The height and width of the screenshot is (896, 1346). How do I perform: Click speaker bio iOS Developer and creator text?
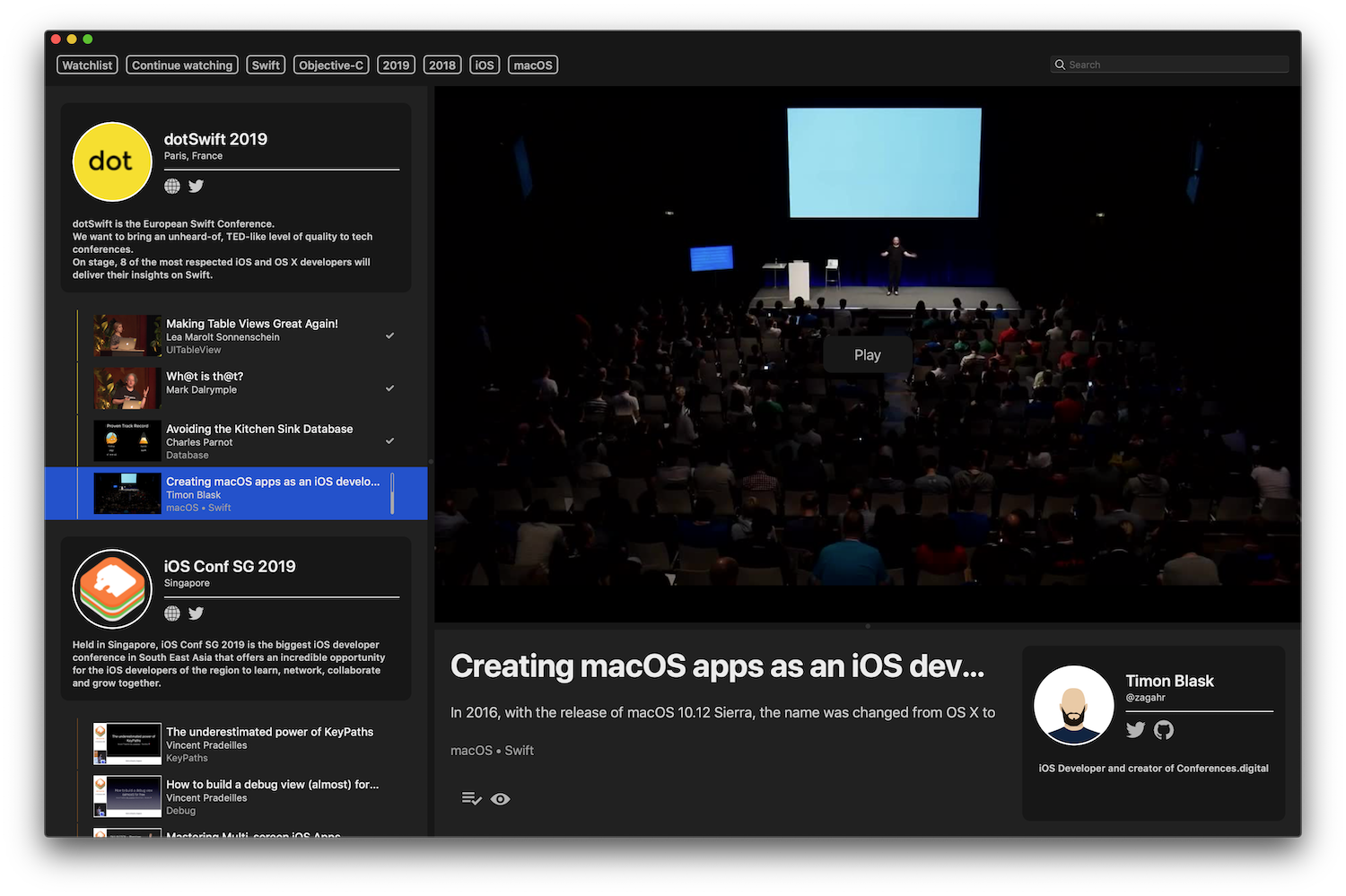[x=1153, y=769]
